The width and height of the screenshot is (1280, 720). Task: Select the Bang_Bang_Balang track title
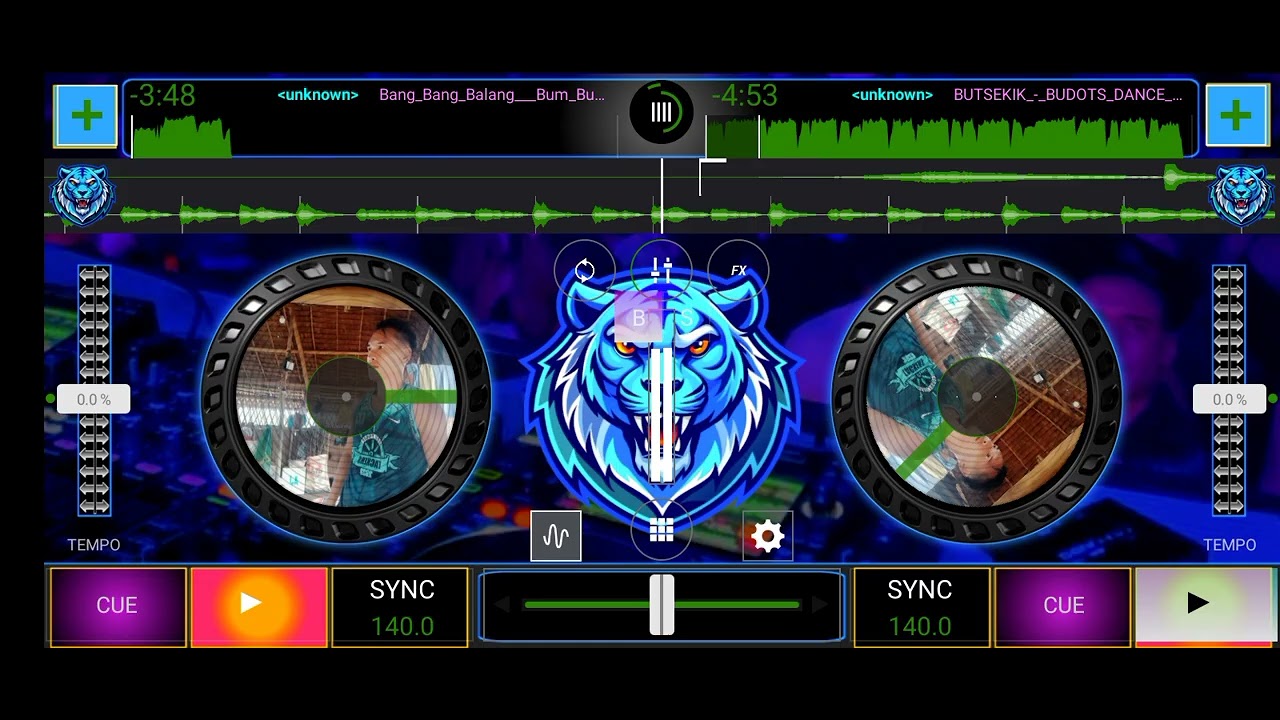pyautogui.click(x=492, y=95)
